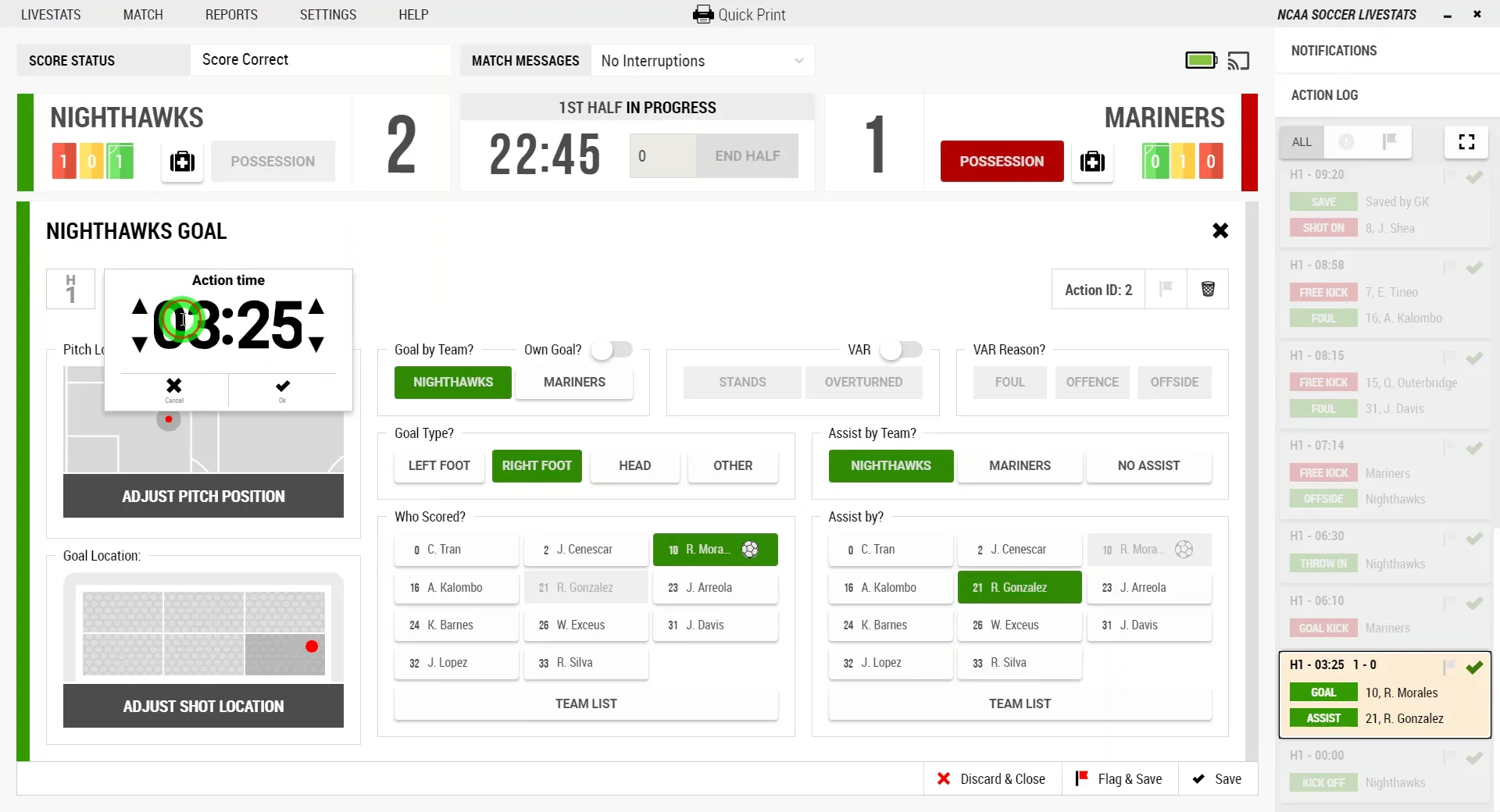Turn on the VAR toggle

click(x=901, y=350)
